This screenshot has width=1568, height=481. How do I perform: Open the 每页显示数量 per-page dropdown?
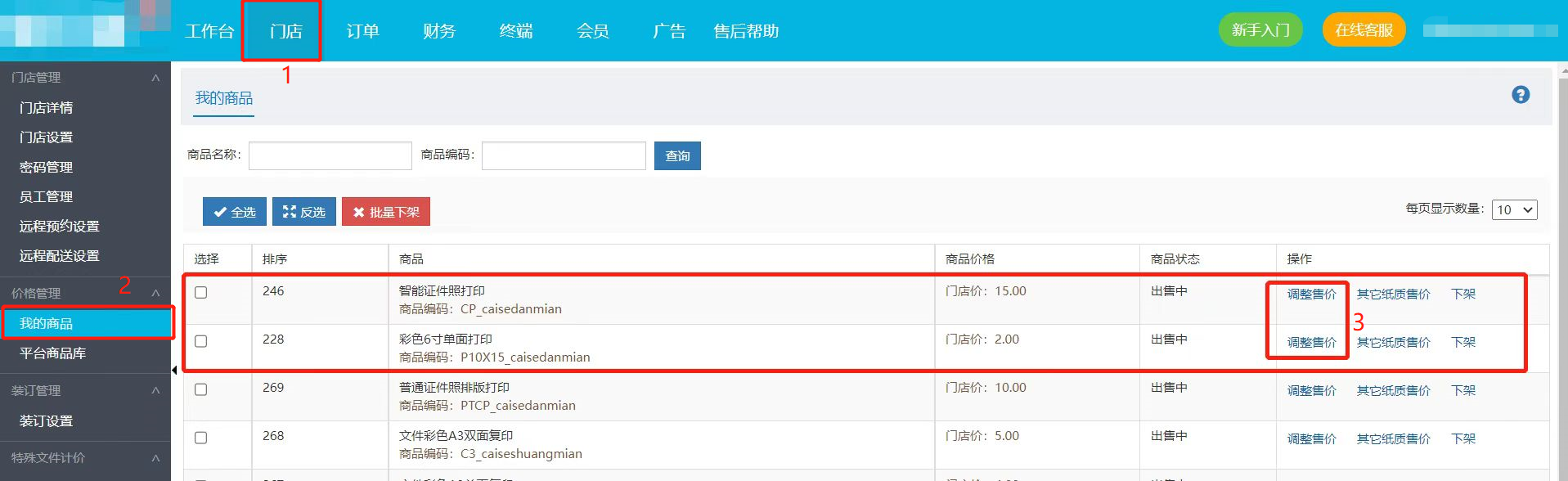coord(1515,209)
